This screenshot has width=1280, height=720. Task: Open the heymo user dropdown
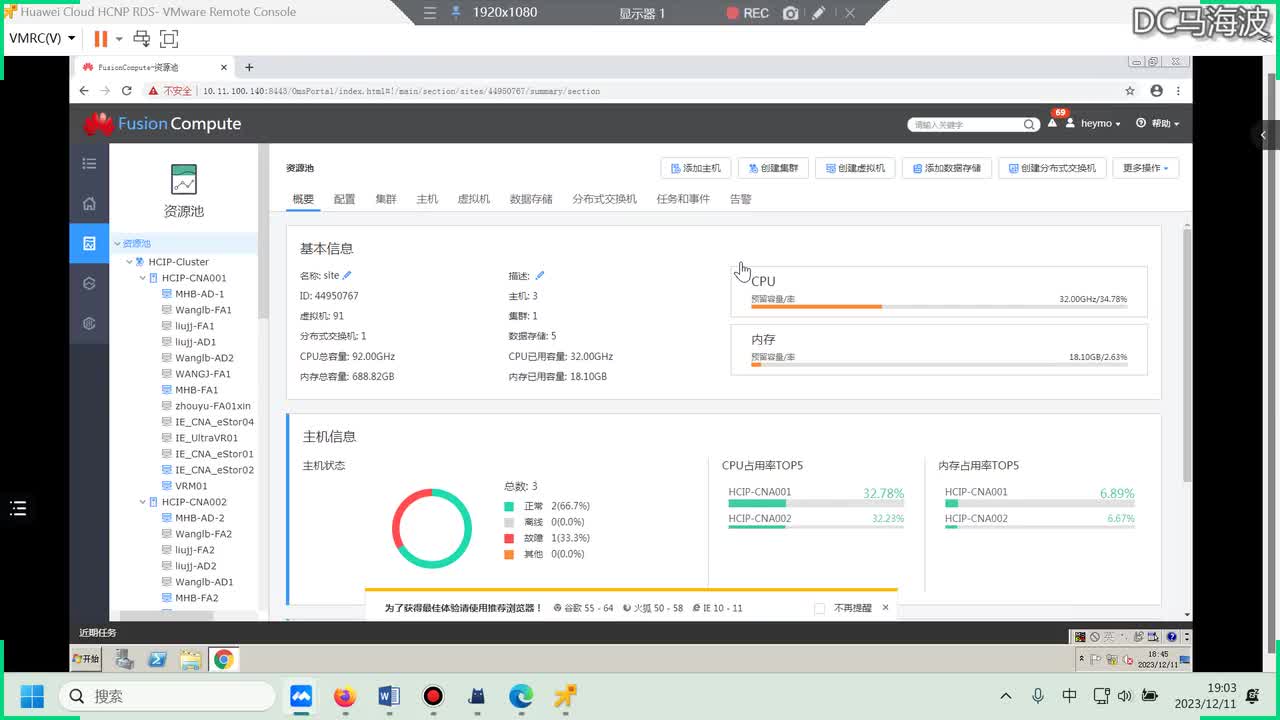(1093, 124)
